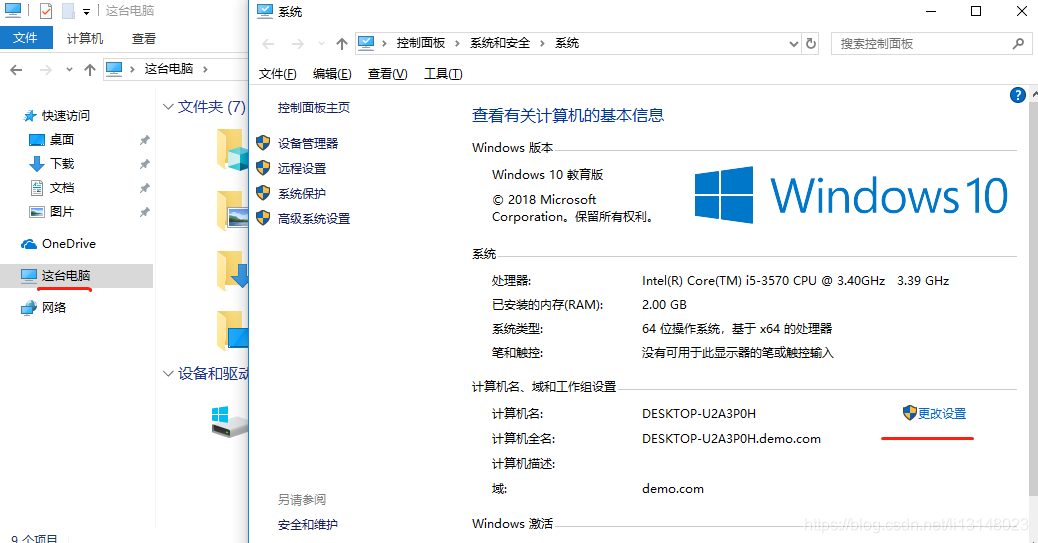1038x543 pixels.
Task: Open recent locations dropdown in the System window
Action: [x=321, y=44]
